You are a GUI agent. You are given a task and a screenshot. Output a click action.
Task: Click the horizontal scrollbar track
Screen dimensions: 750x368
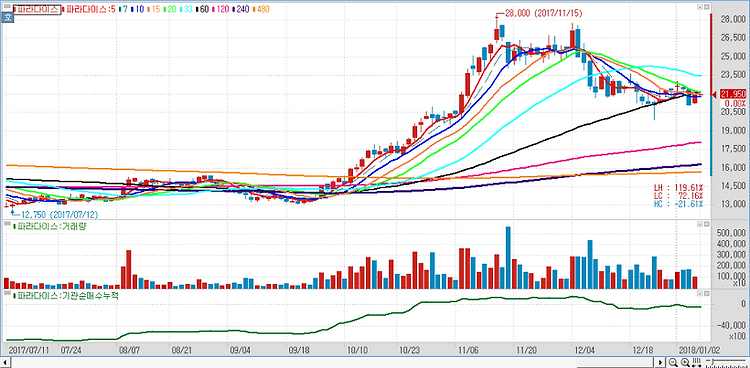tap(332, 362)
